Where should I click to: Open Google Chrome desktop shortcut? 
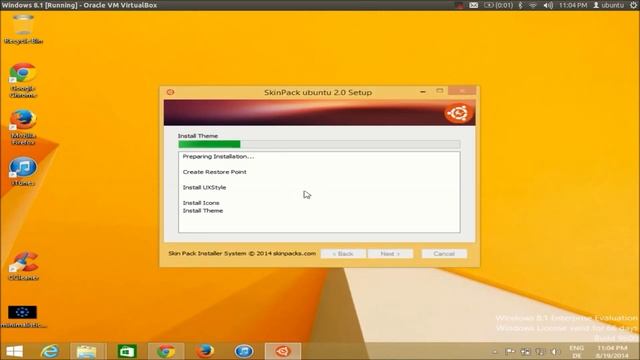point(23,80)
